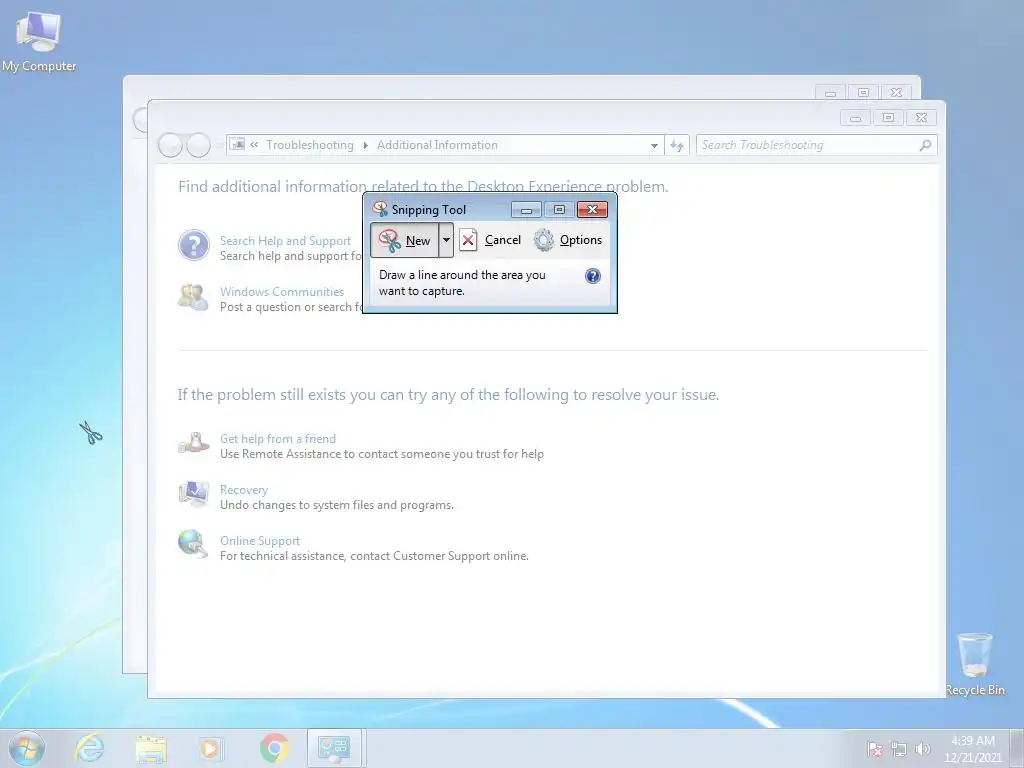Expand the address bar history dropdown
The width and height of the screenshot is (1024, 768).
[x=654, y=146]
